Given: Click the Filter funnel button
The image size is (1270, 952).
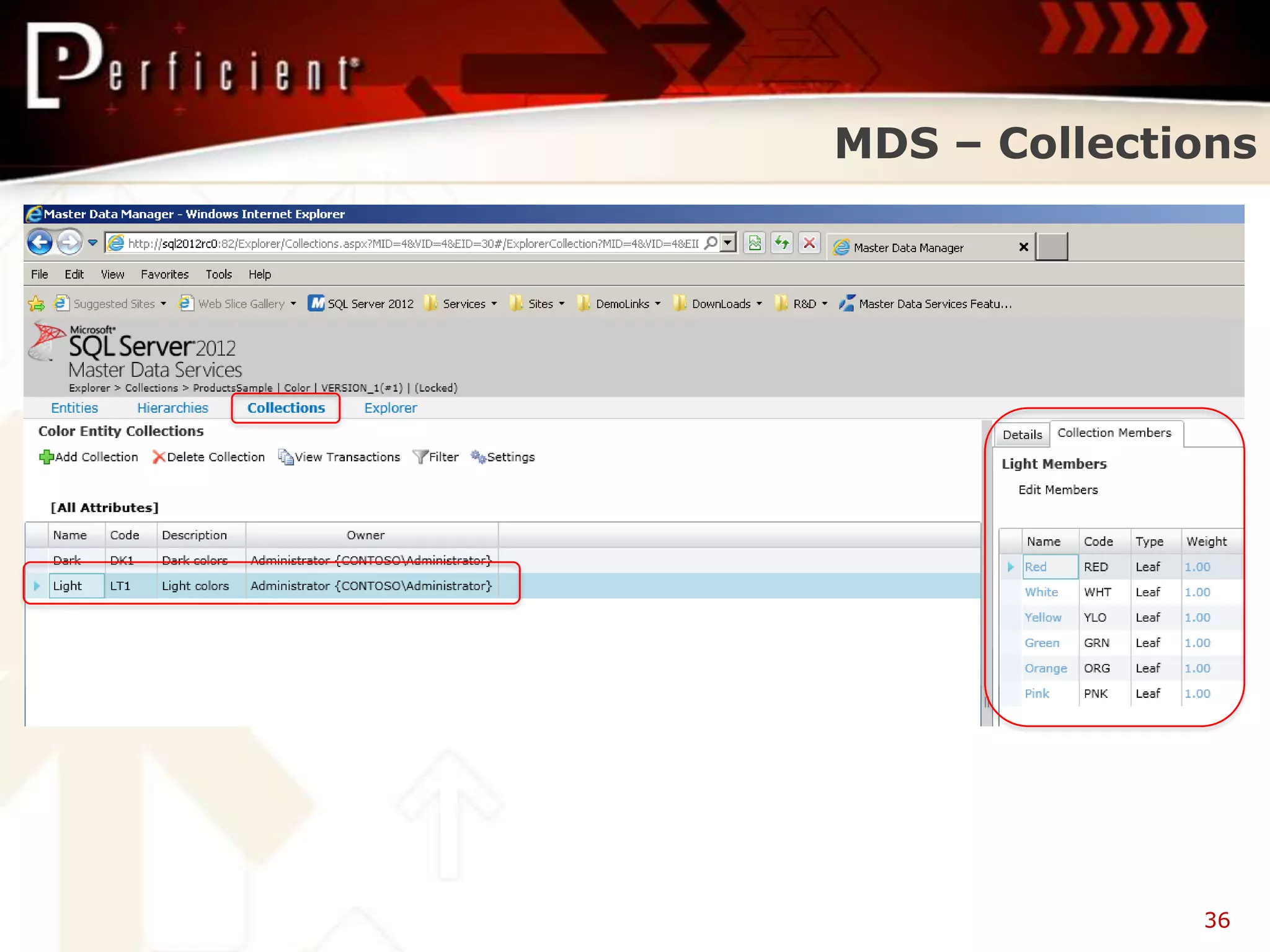Looking at the screenshot, I should (436, 457).
